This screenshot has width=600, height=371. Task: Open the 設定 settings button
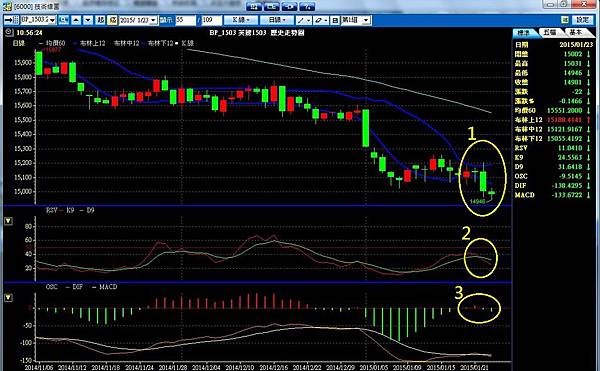click(x=582, y=20)
